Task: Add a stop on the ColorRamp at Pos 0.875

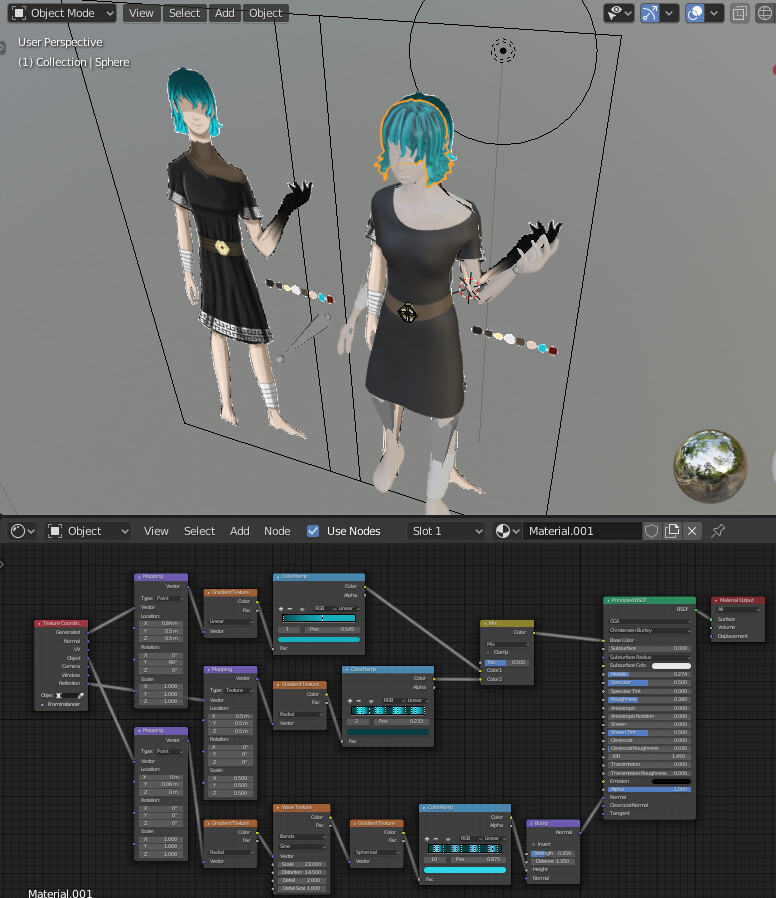Action: (x=427, y=839)
